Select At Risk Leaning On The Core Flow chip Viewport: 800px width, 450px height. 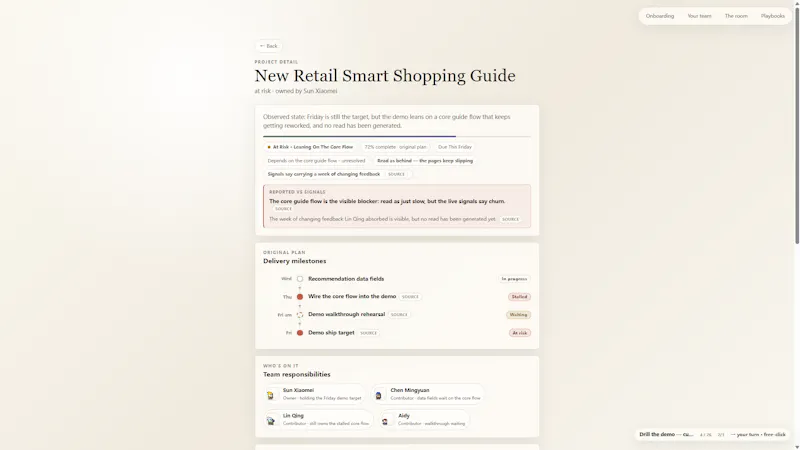coord(310,147)
